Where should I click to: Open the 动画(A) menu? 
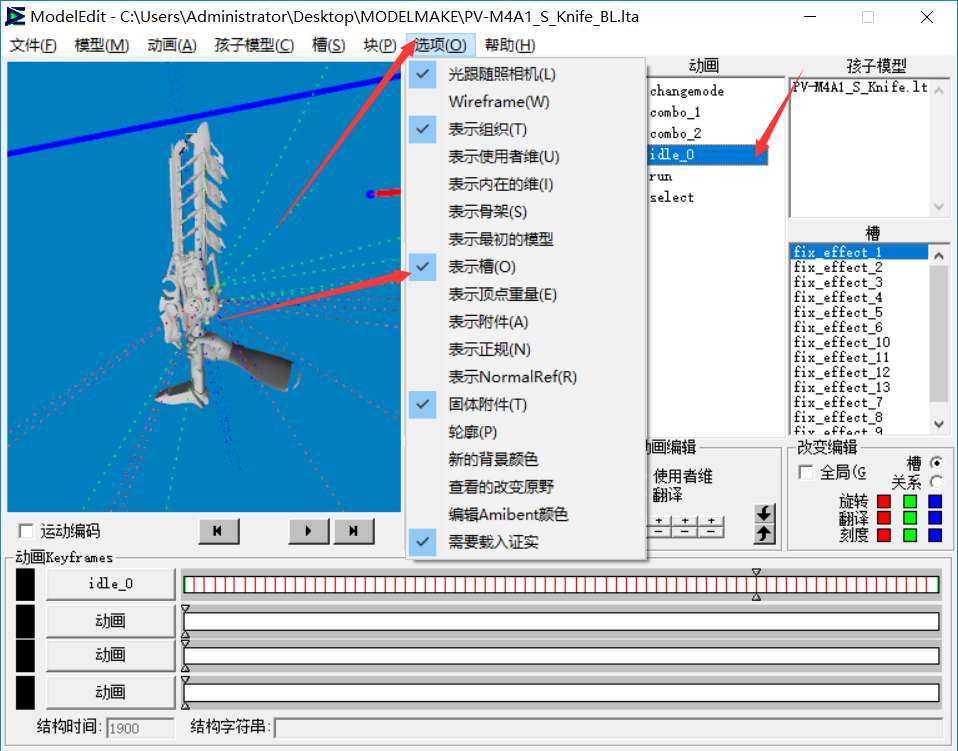point(172,45)
